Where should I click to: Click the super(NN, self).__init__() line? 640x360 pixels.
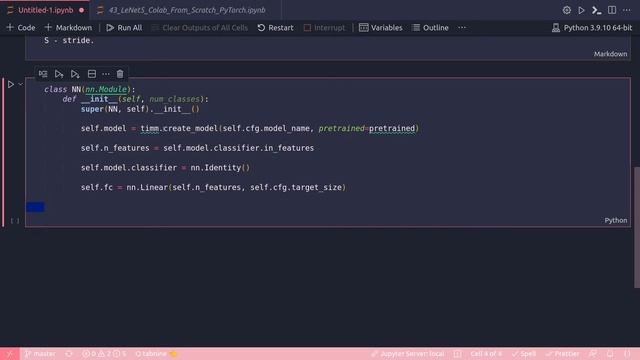coord(140,109)
